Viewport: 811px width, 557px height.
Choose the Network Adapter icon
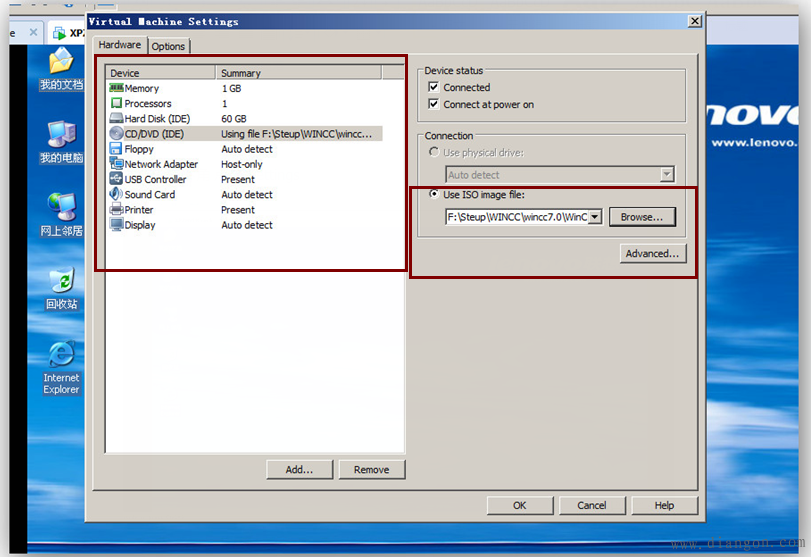116,164
